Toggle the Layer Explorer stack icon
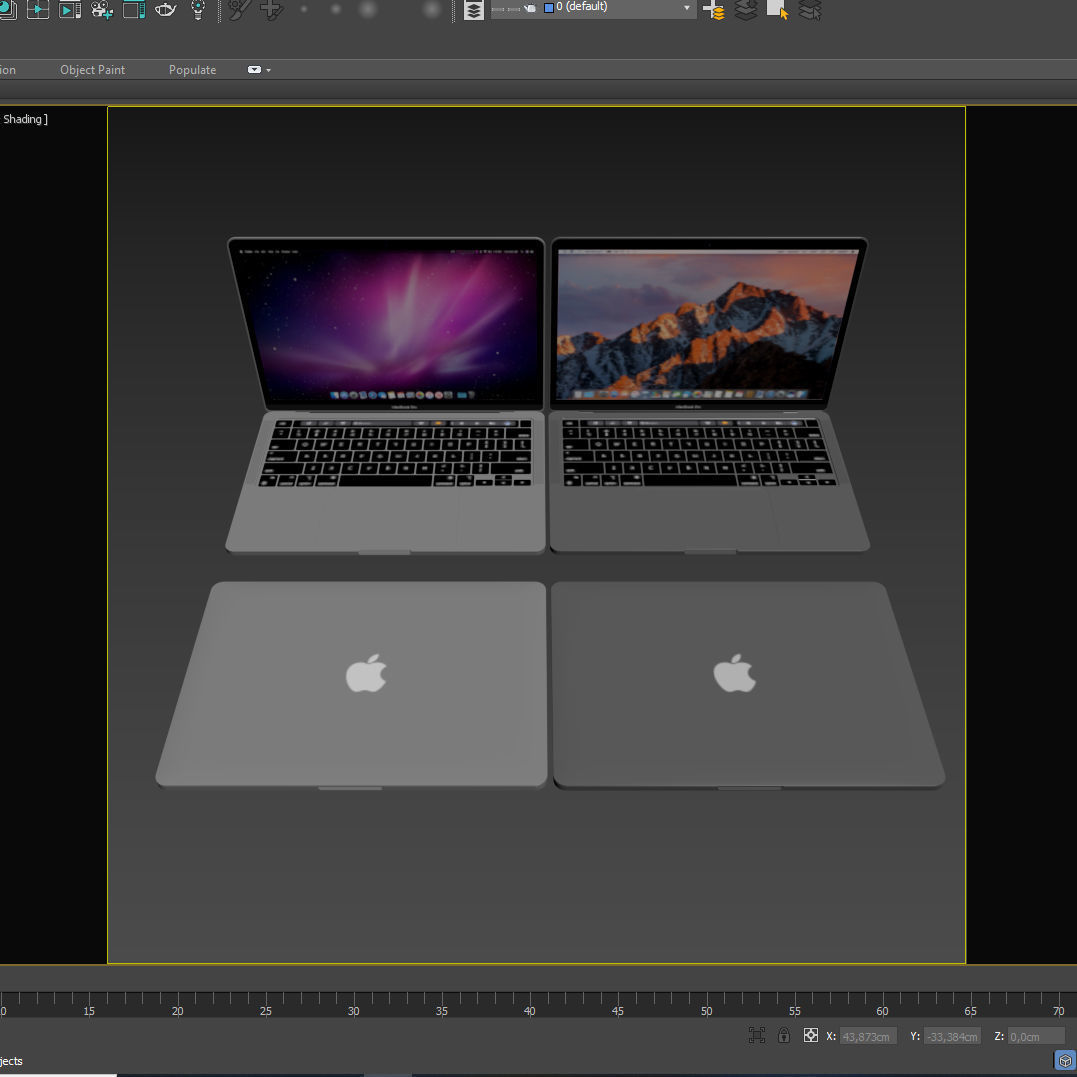 coord(474,10)
